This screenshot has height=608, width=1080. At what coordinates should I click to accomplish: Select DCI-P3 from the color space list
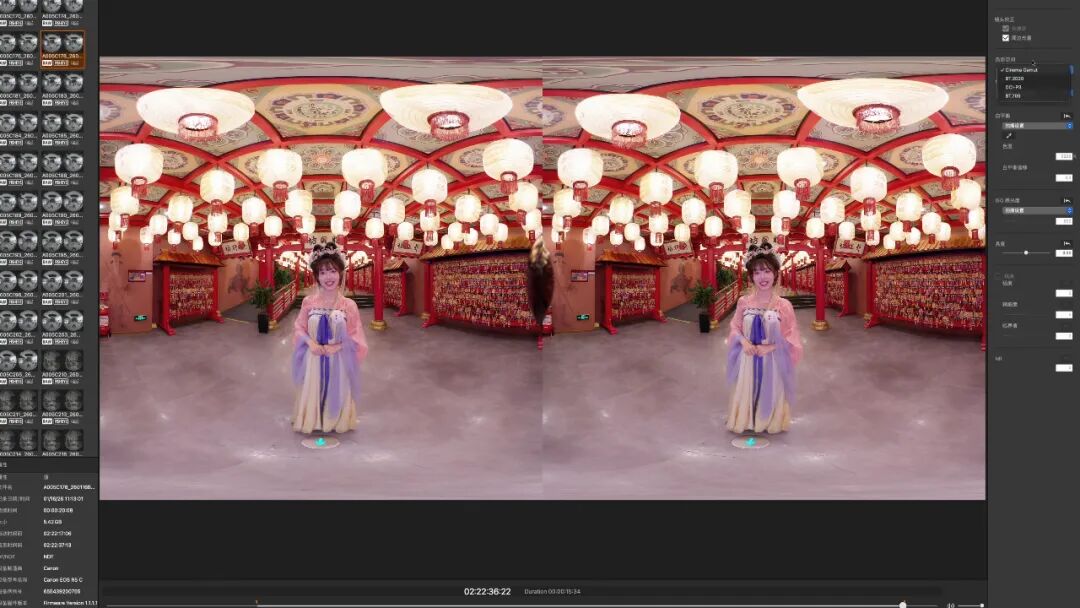pos(1014,87)
